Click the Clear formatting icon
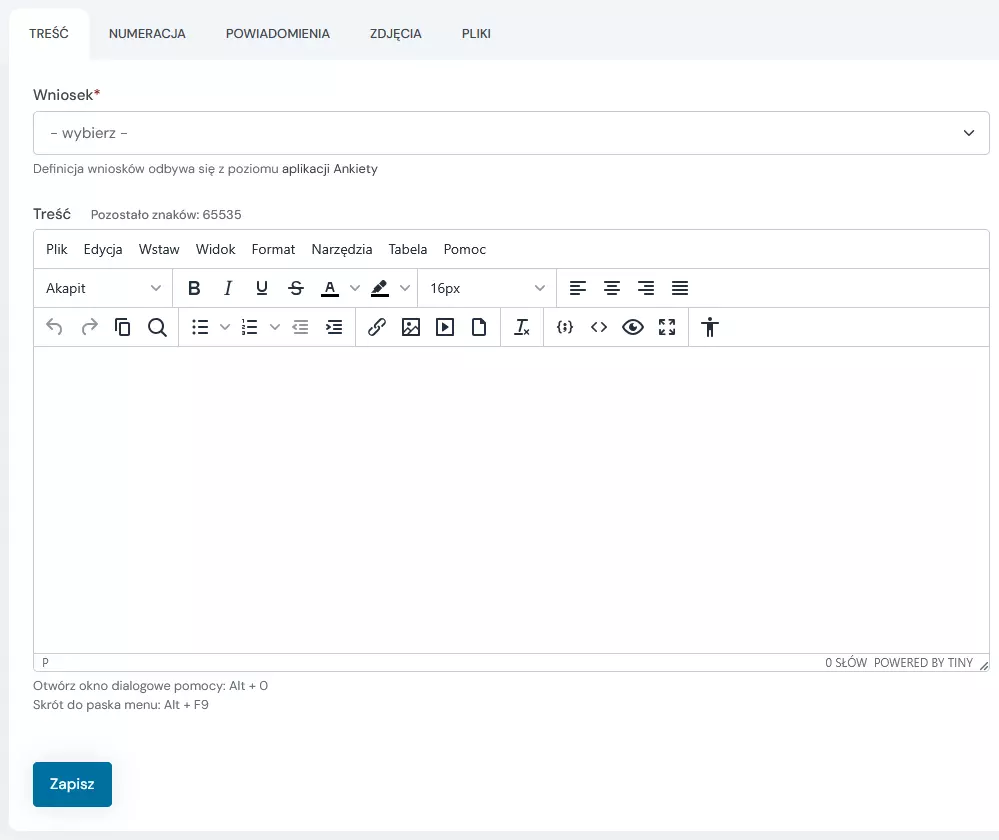Viewport: 999px width, 840px height. [x=521, y=327]
